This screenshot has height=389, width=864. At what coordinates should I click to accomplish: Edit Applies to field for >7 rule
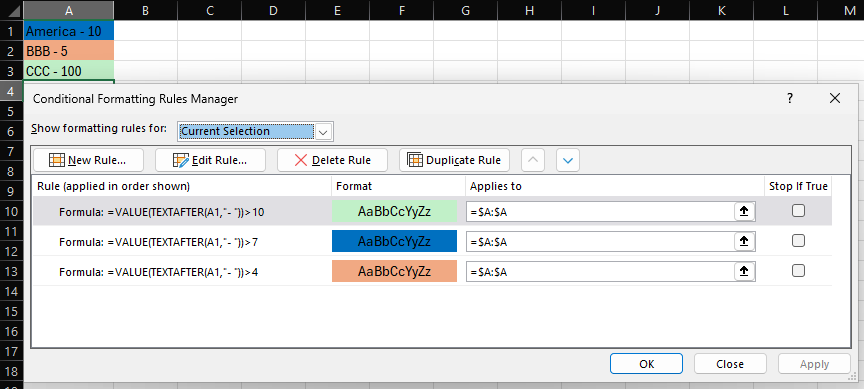pyautogui.click(x=600, y=241)
